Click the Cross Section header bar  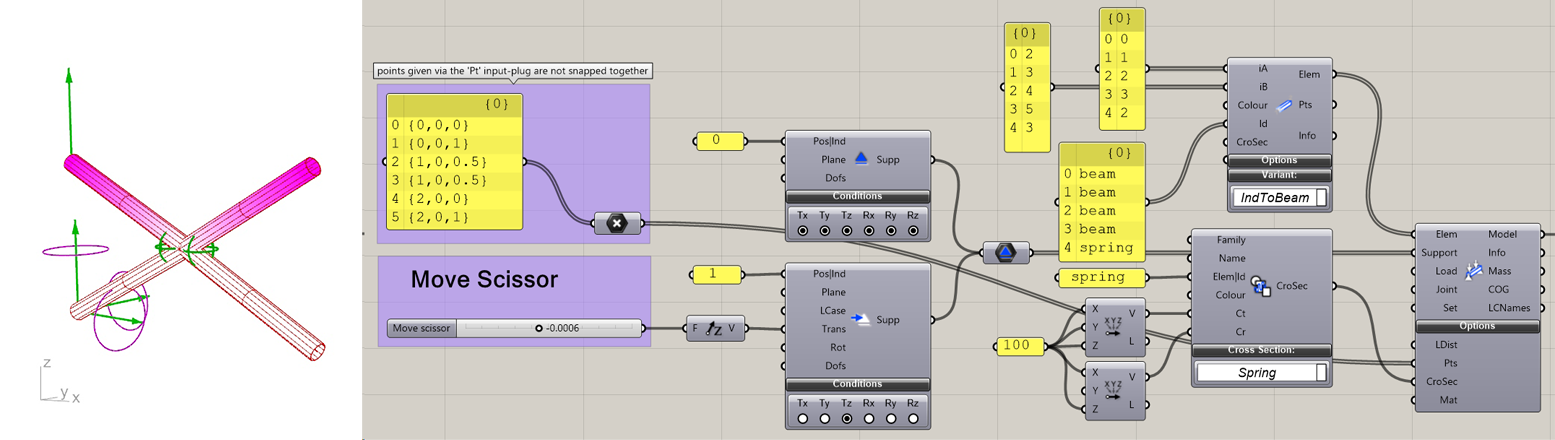pos(1261,349)
